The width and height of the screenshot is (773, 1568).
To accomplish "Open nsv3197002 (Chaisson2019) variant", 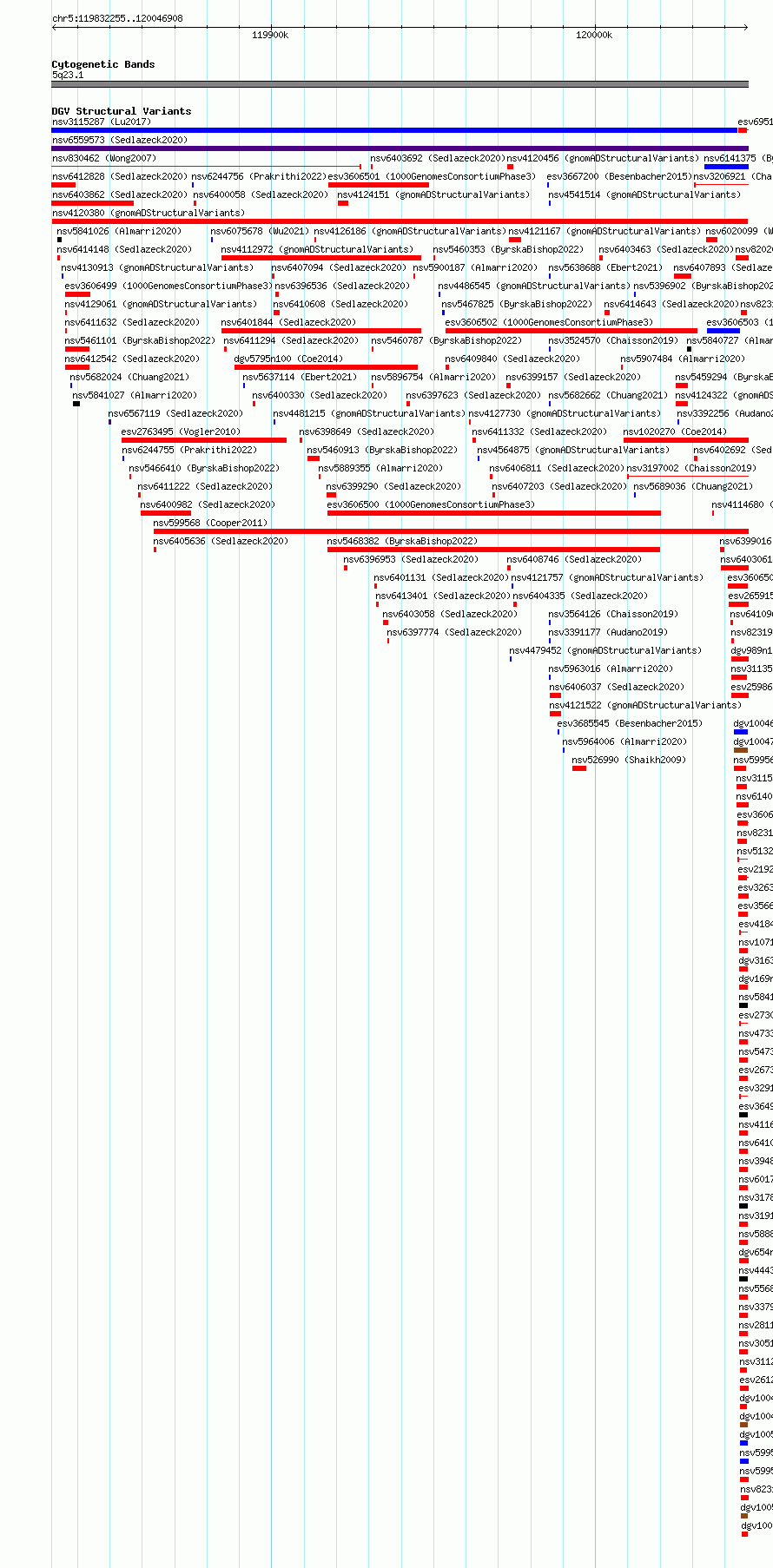I will [x=691, y=468].
